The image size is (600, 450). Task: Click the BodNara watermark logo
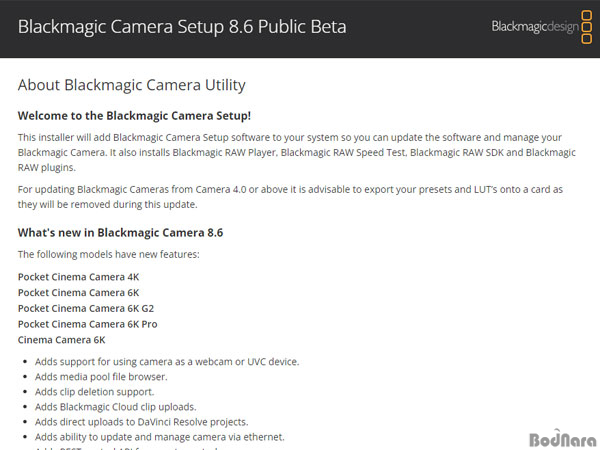tap(562, 439)
